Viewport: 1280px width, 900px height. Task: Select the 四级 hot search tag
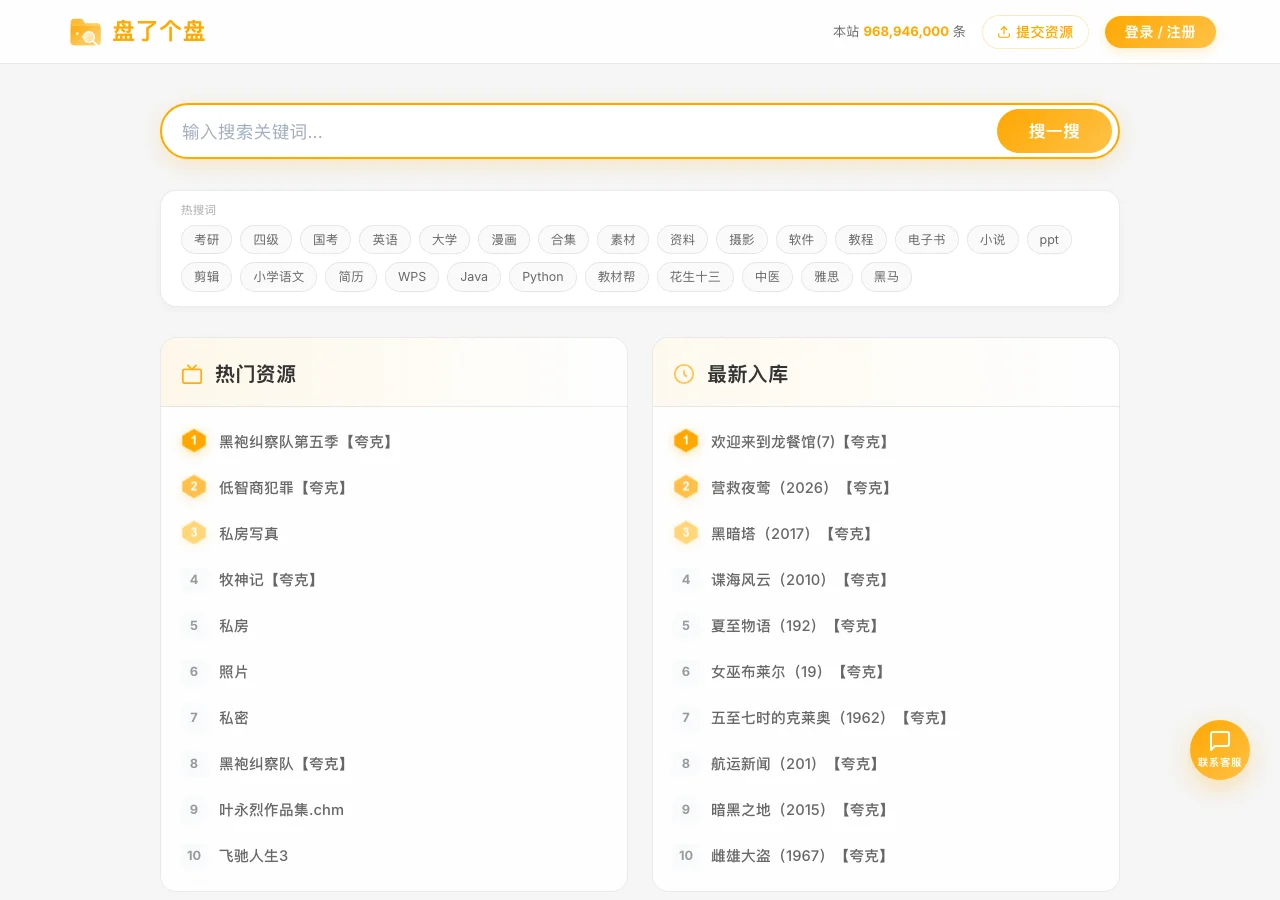coord(266,240)
